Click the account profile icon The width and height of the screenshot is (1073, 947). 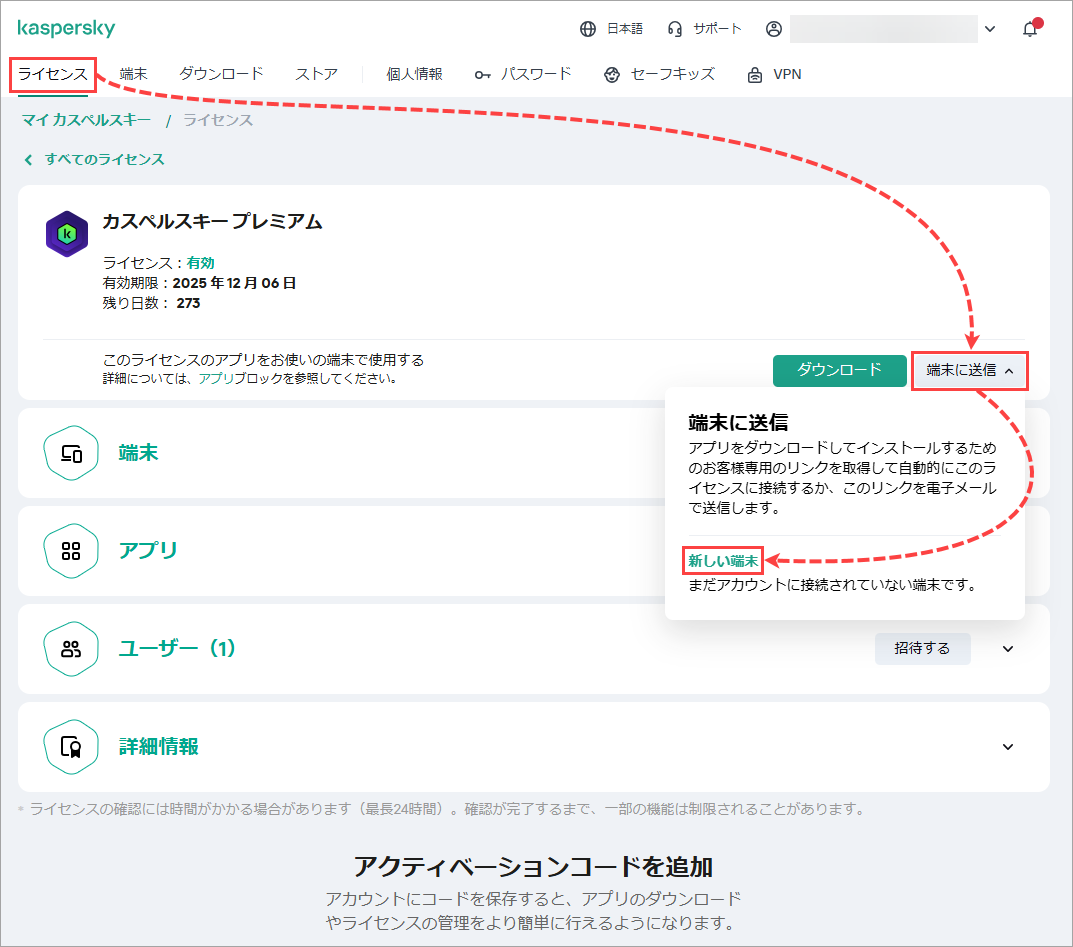pos(774,29)
